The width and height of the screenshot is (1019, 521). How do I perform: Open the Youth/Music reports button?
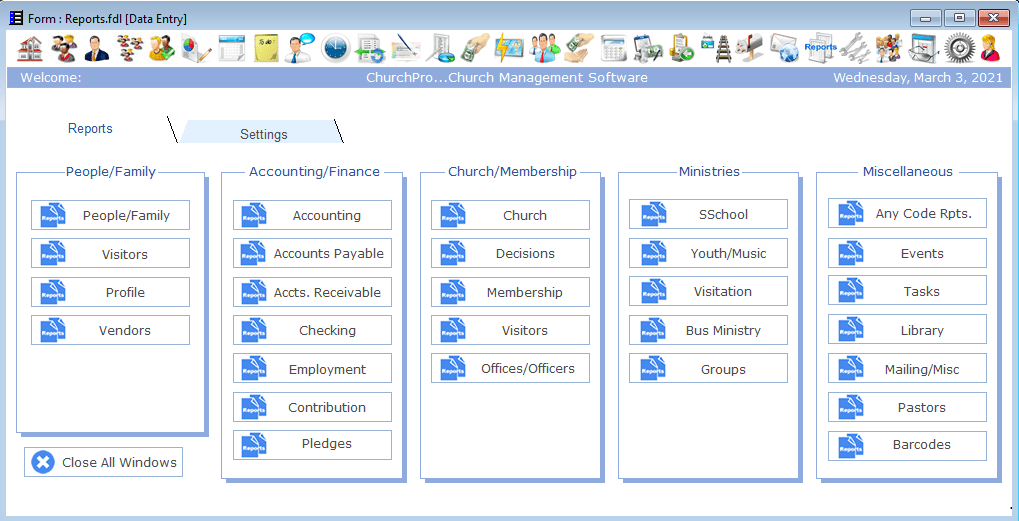pos(708,253)
